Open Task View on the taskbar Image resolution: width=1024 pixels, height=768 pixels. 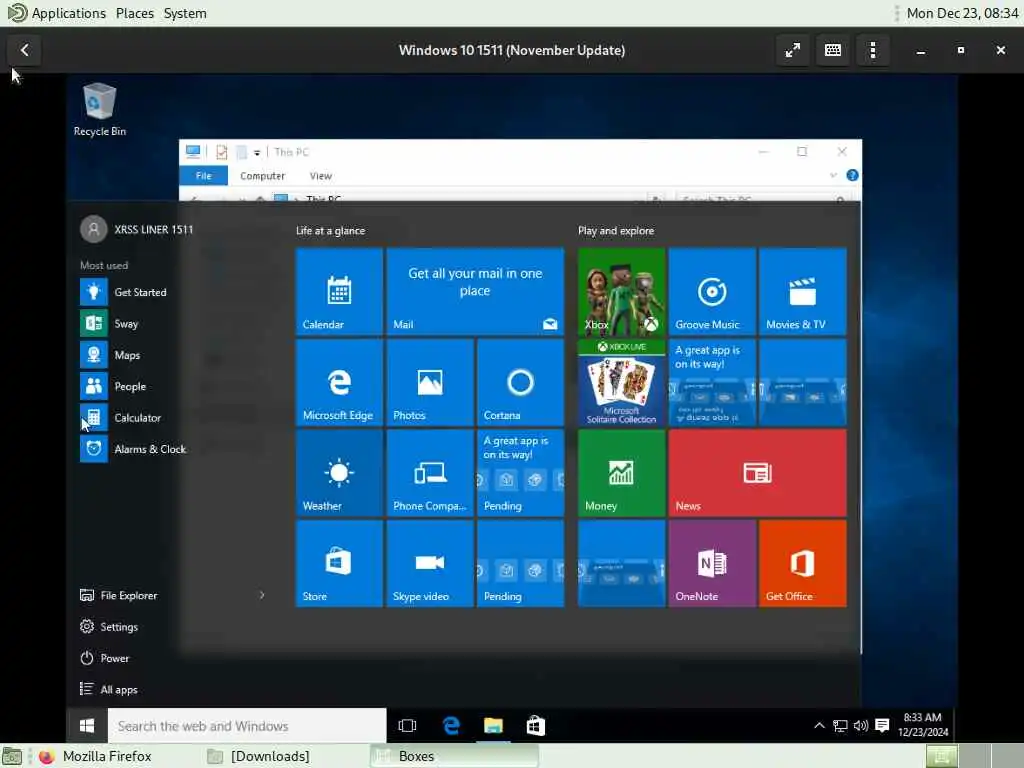coord(408,726)
